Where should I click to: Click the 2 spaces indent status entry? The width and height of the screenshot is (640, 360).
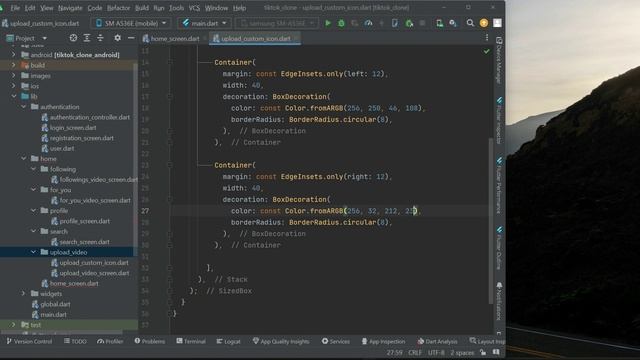pos(462,353)
